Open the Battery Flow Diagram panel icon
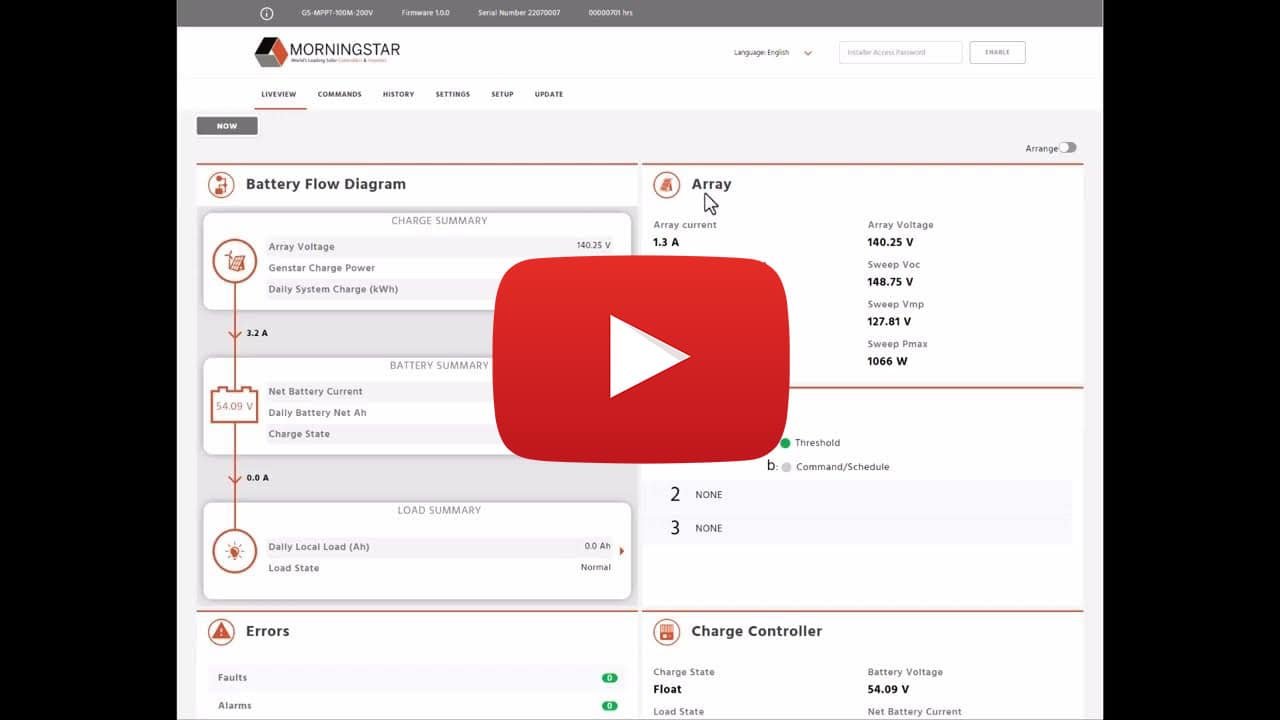 221,185
